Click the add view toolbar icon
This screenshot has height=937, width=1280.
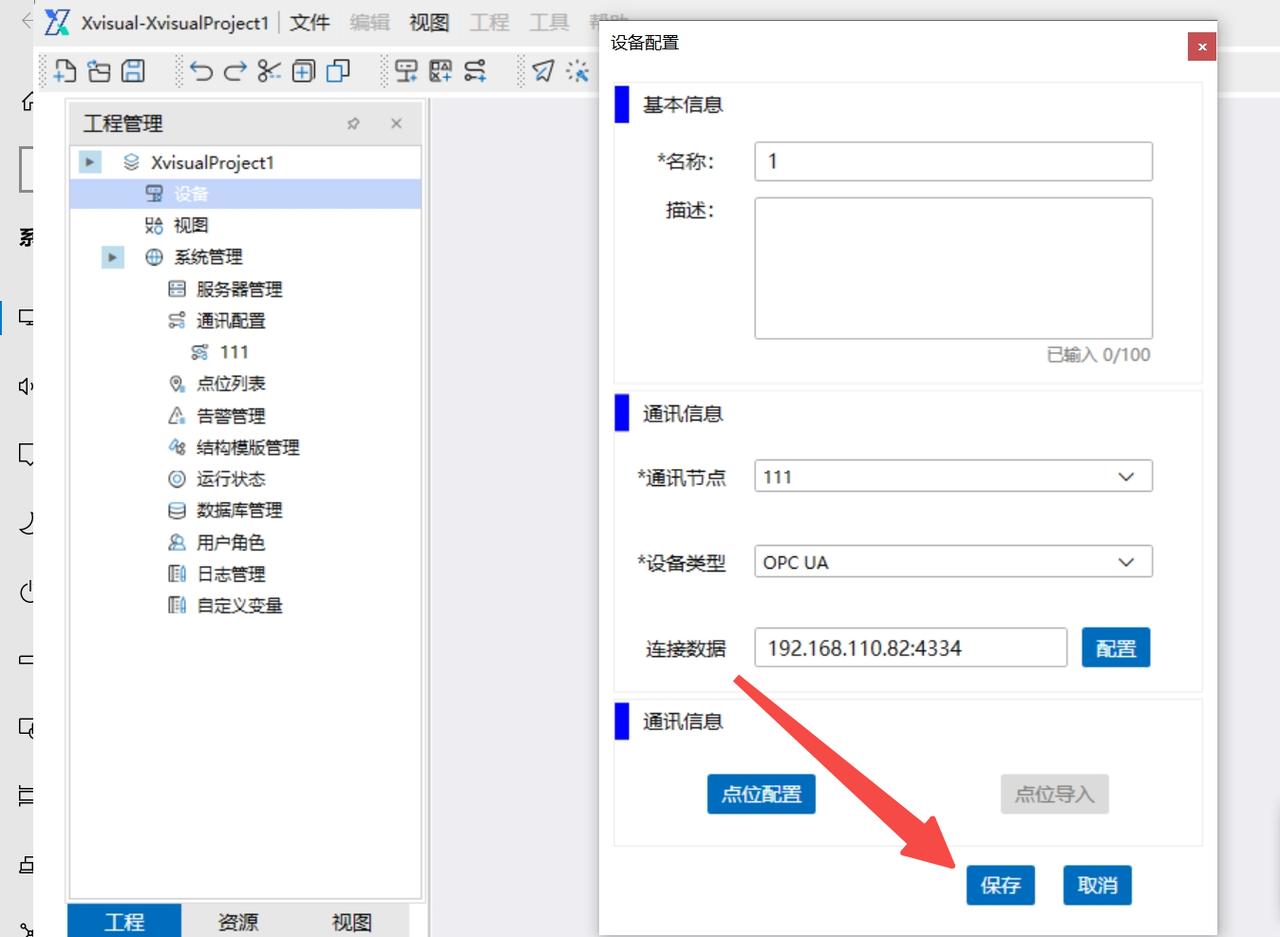click(441, 71)
